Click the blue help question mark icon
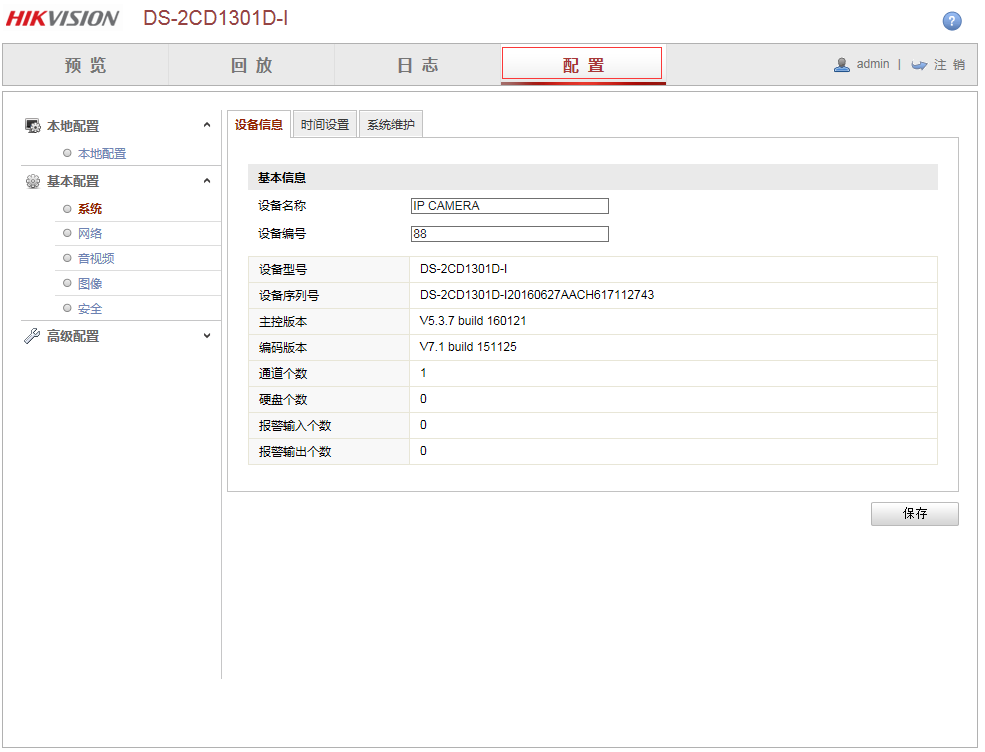This screenshot has width=985, height=752. 952,21
